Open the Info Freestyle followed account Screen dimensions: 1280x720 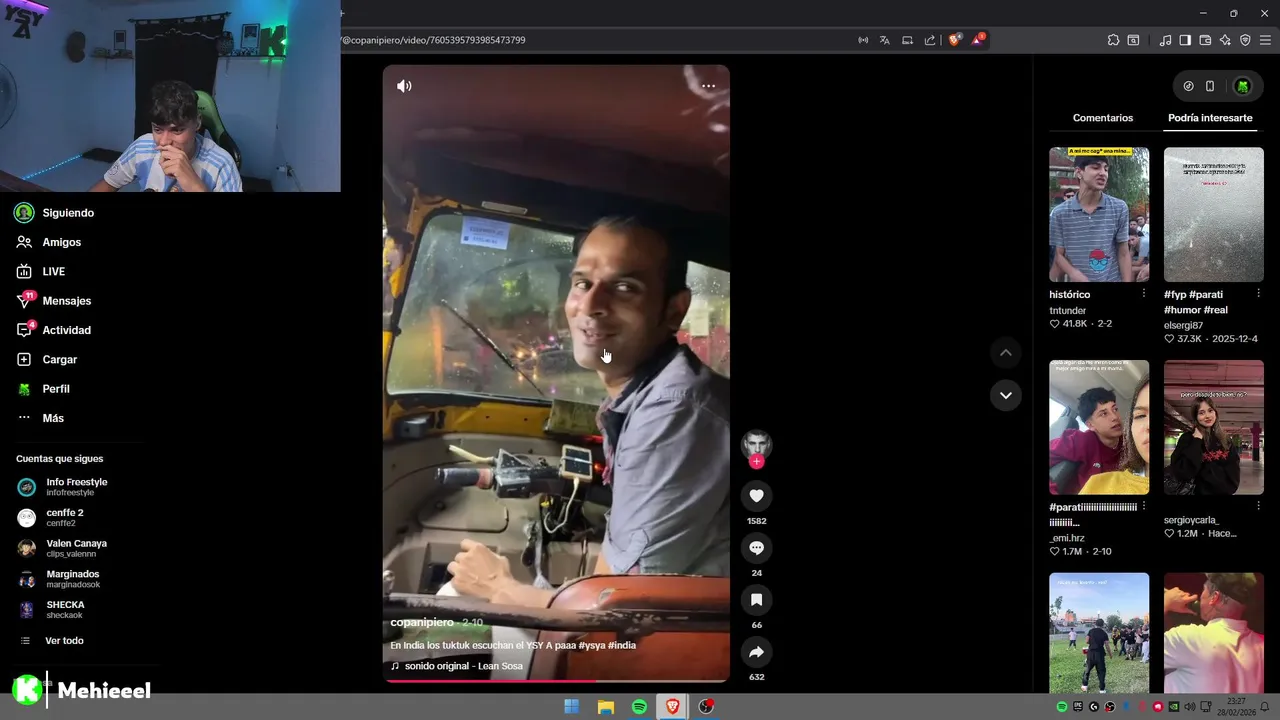[x=63, y=487]
